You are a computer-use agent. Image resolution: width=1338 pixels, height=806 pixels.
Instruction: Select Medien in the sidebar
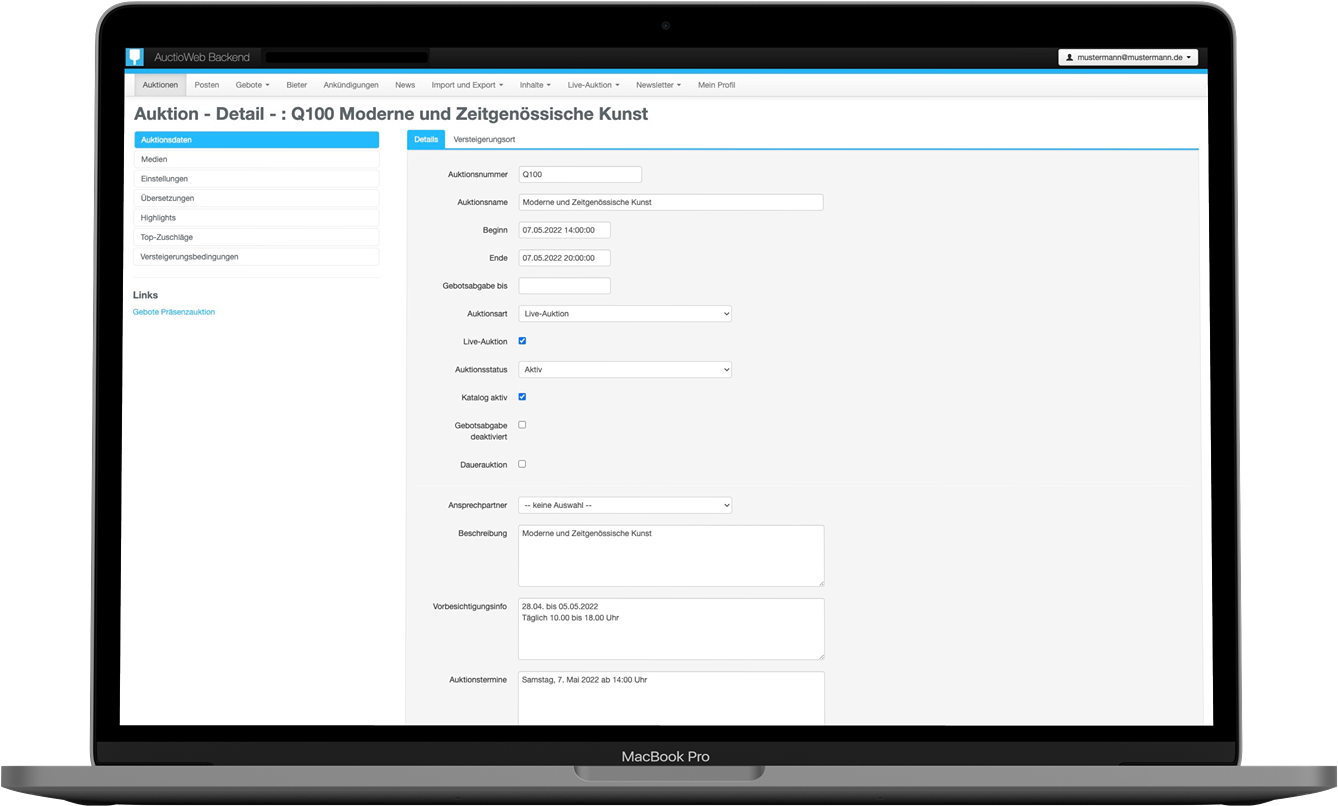click(256, 160)
